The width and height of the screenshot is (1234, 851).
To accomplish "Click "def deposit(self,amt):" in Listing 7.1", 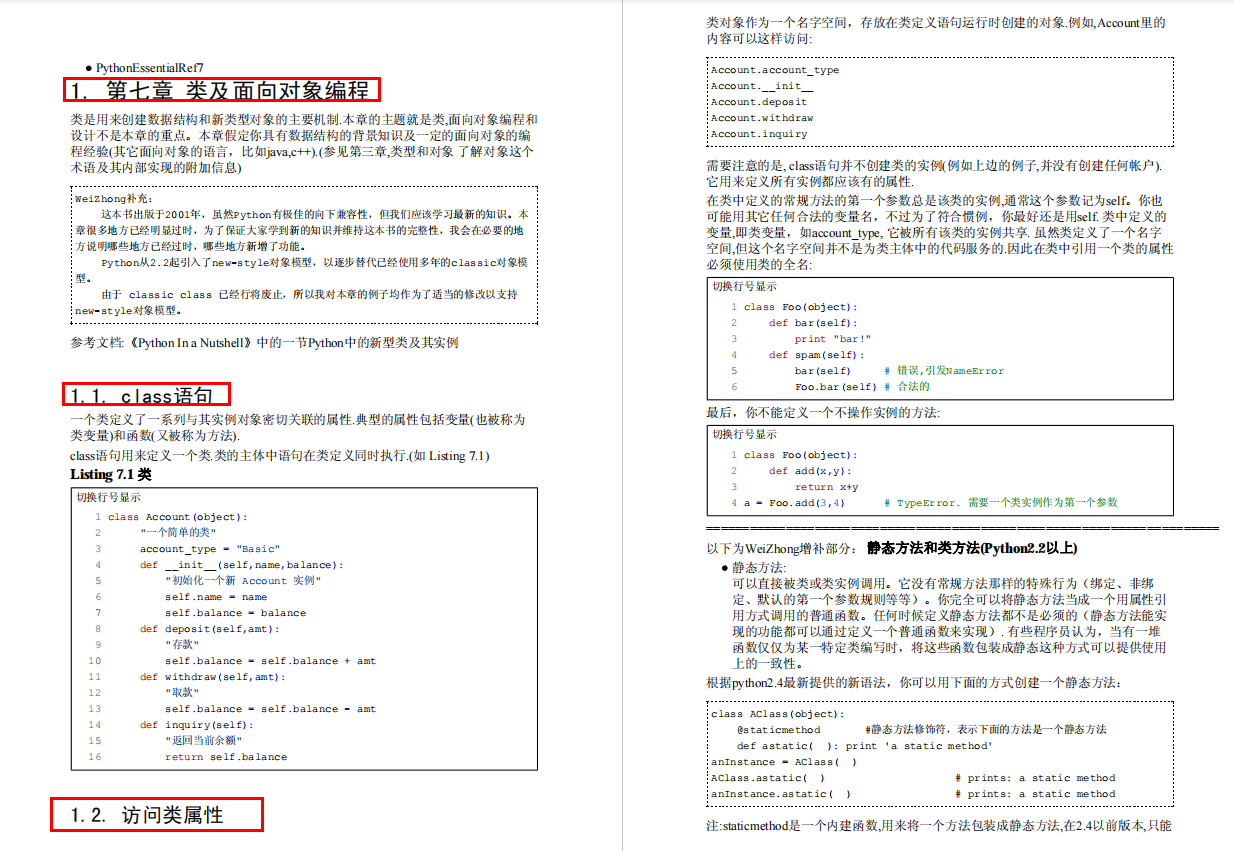I will tap(209, 629).
